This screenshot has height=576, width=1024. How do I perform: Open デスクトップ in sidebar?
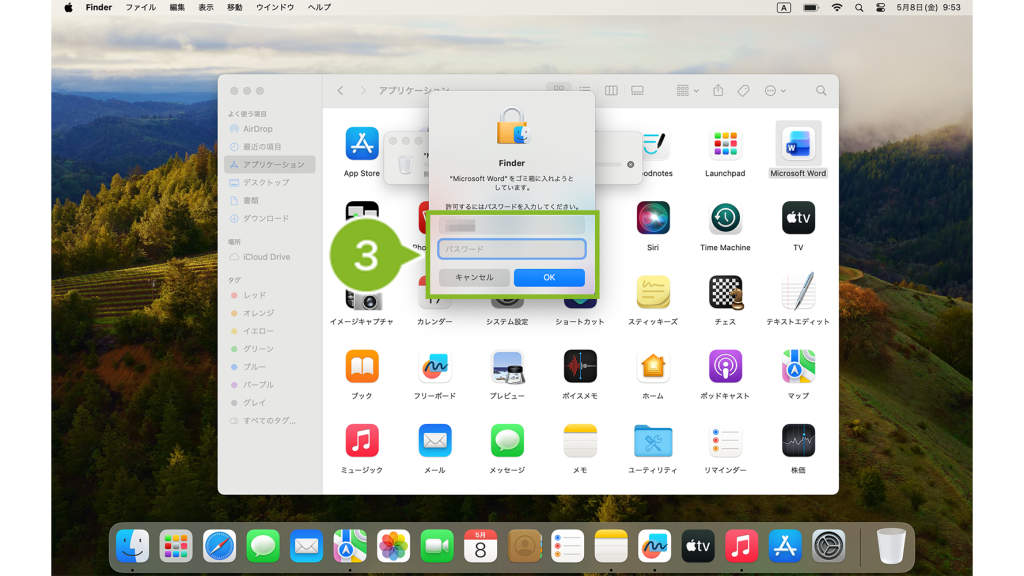(269, 183)
